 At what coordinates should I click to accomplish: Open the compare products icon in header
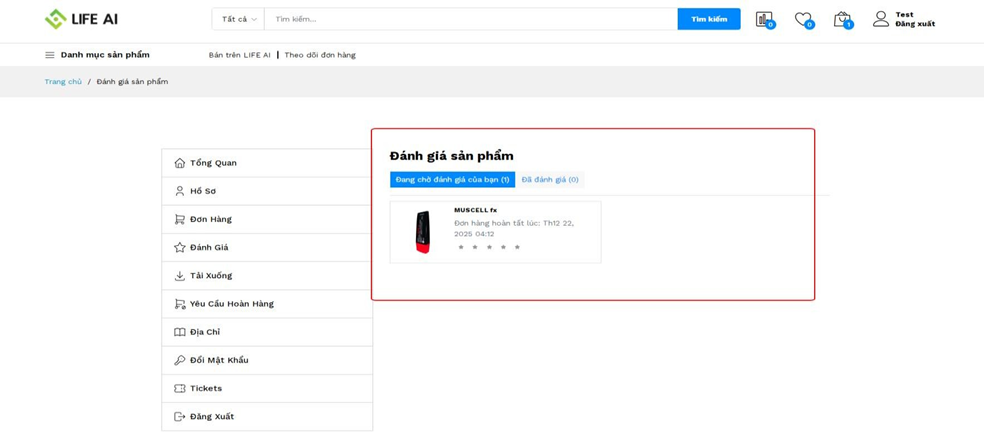click(x=764, y=19)
